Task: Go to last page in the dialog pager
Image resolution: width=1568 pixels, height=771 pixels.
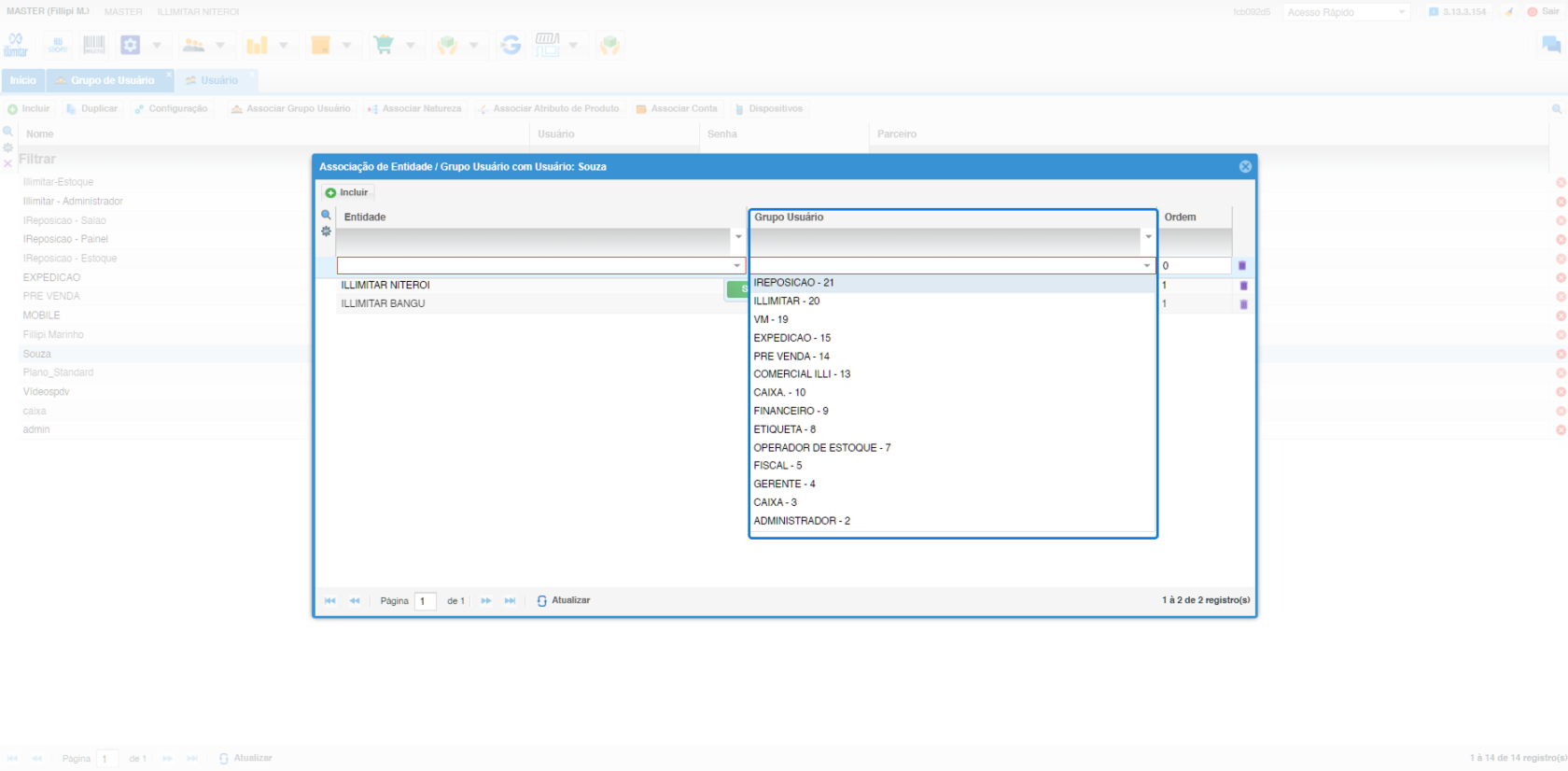Action: point(511,601)
